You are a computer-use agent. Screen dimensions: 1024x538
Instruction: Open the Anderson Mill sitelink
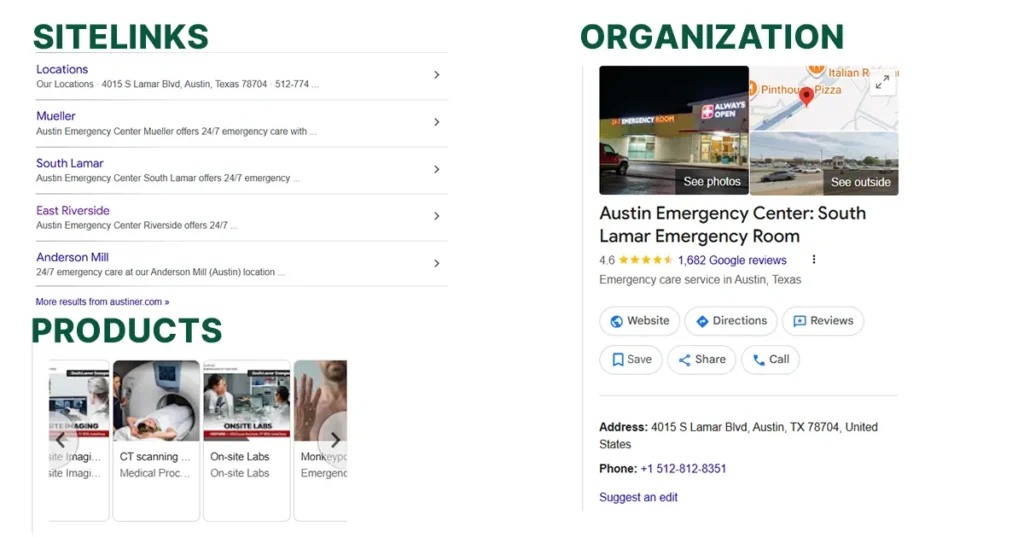click(72, 257)
